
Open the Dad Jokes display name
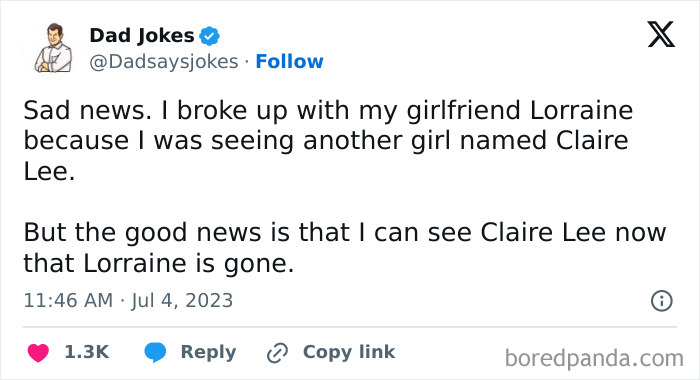[142, 36]
